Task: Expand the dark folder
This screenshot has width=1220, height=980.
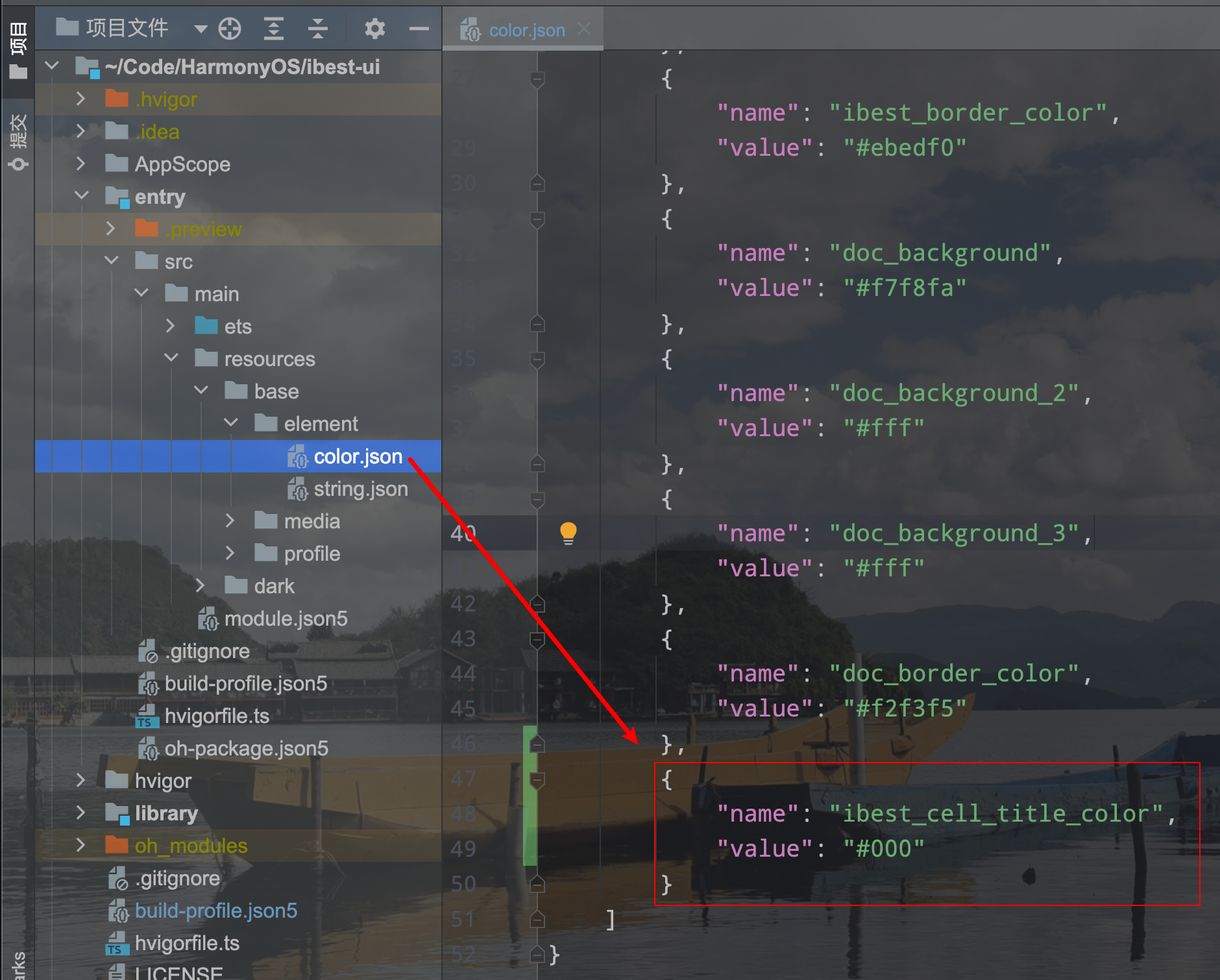Action: pos(200,585)
